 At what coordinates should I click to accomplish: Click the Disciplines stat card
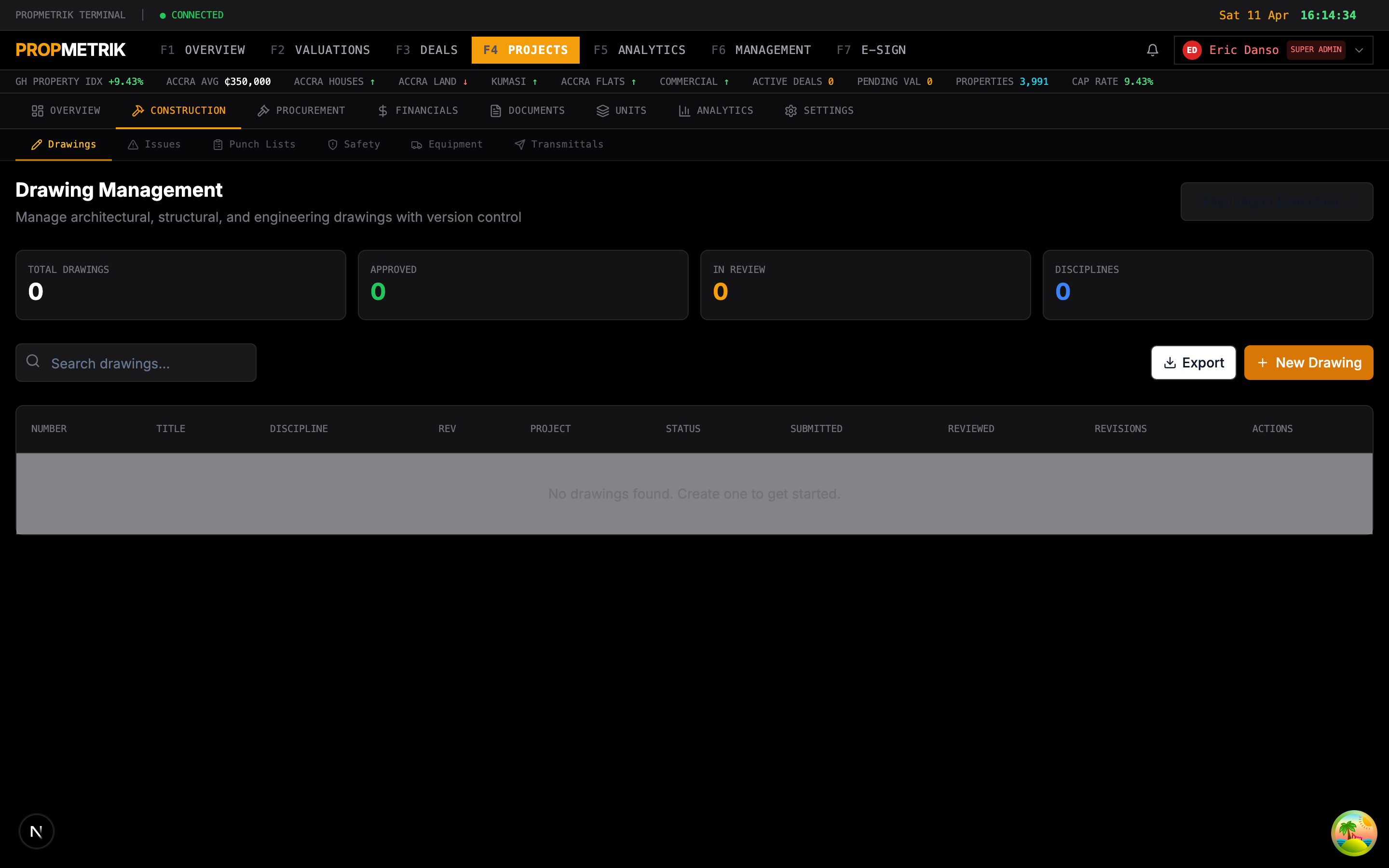[x=1208, y=285]
